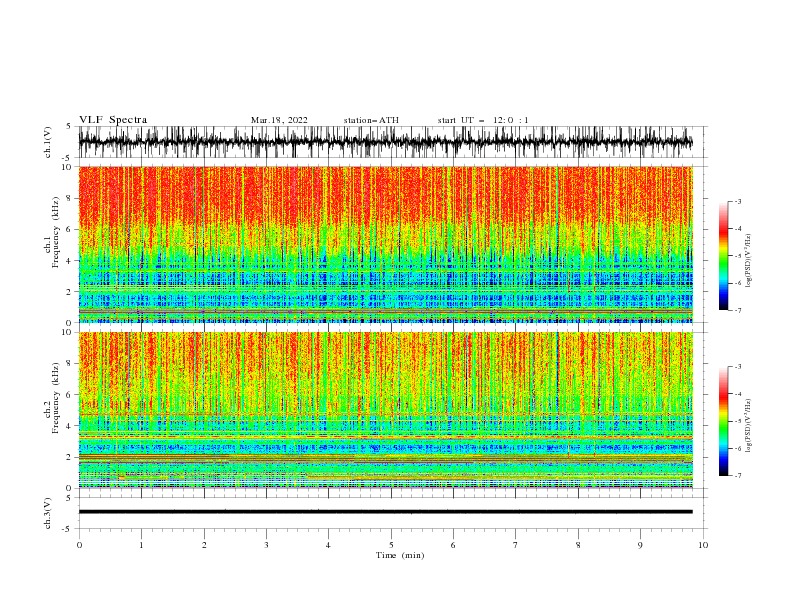The image size is (792, 612).
Task: Click the 'ch.1(V)' waveform axis label
Action: (x=48, y=142)
